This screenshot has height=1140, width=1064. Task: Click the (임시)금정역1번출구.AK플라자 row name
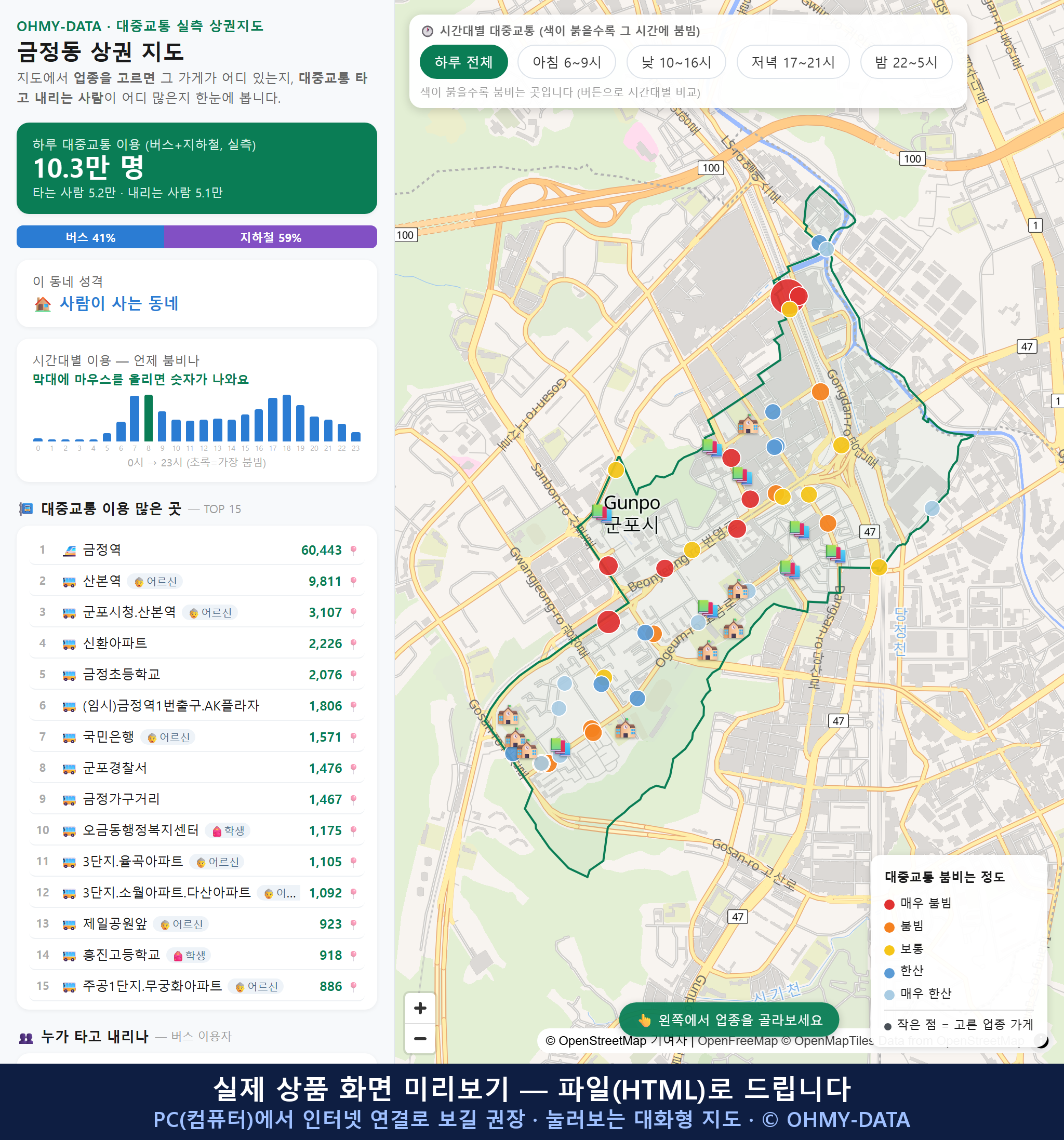point(171,705)
